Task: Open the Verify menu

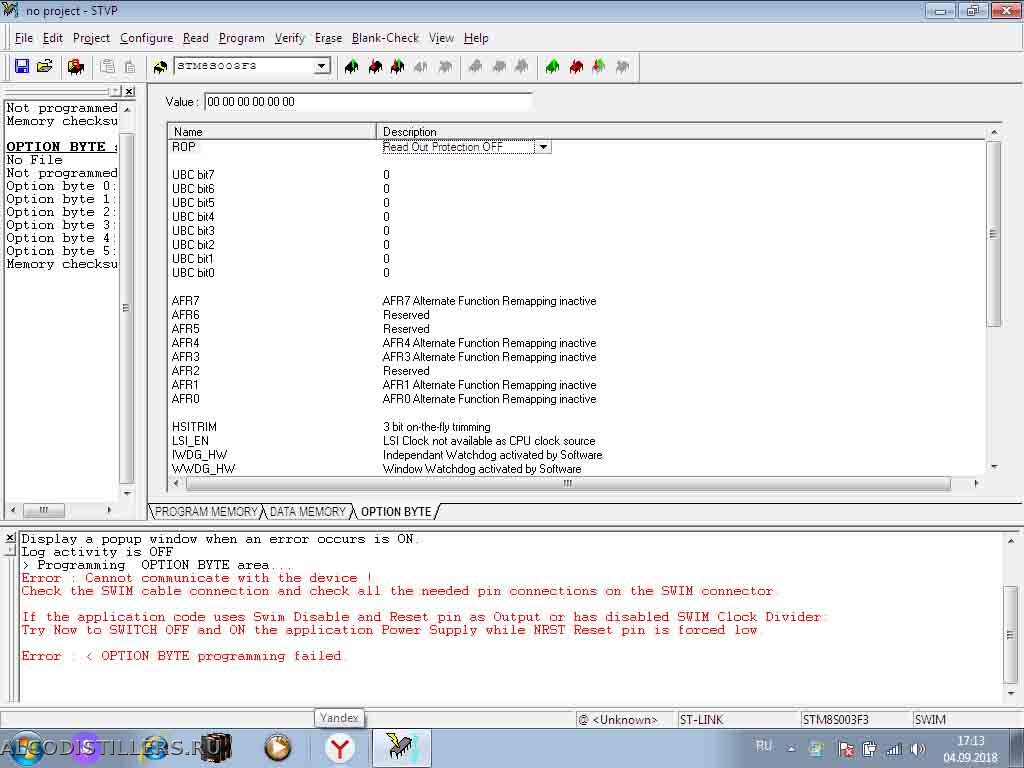Action: 289,38
